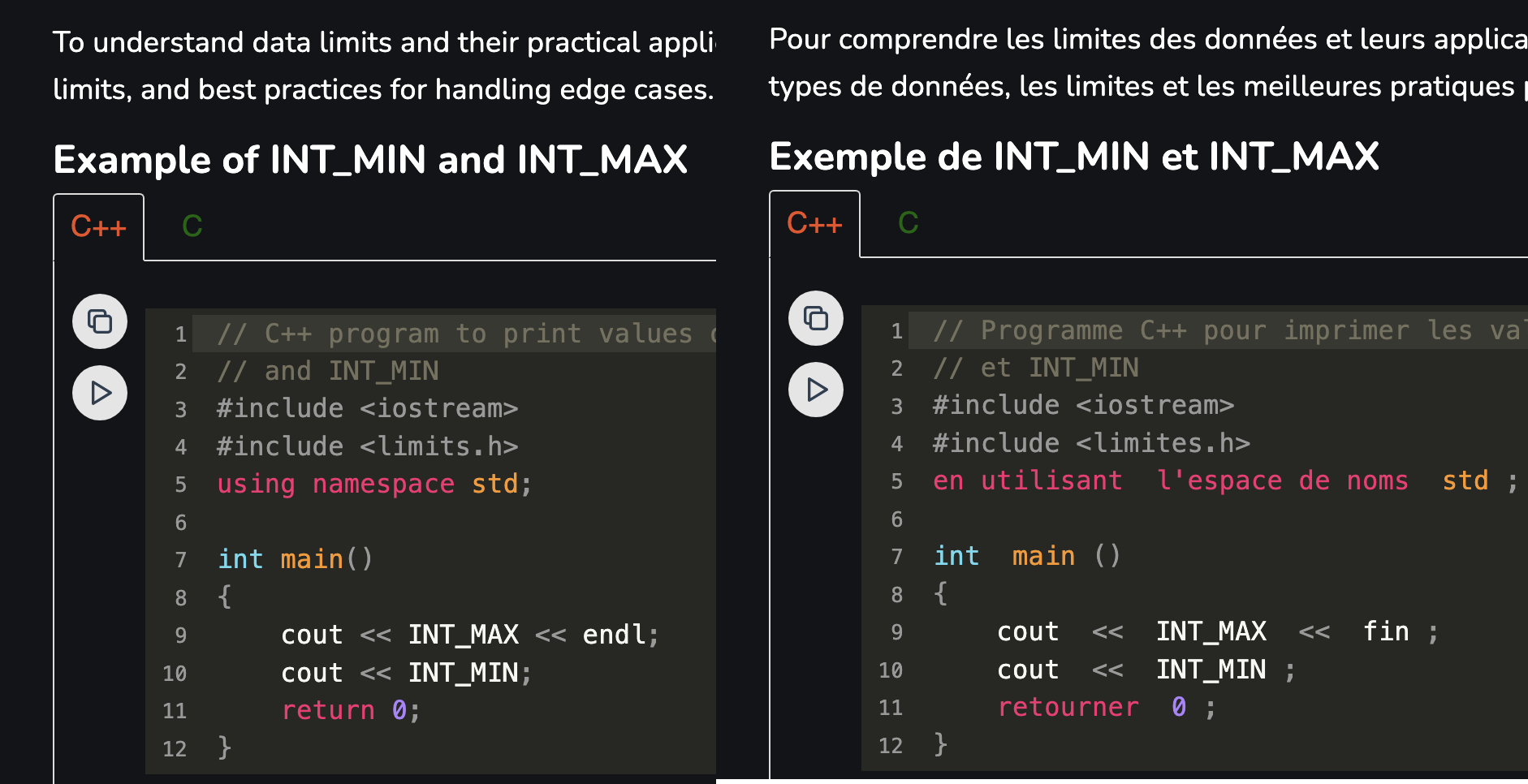The height and width of the screenshot is (784, 1528).
Task: Copy code in the English code block
Action: pos(100,321)
